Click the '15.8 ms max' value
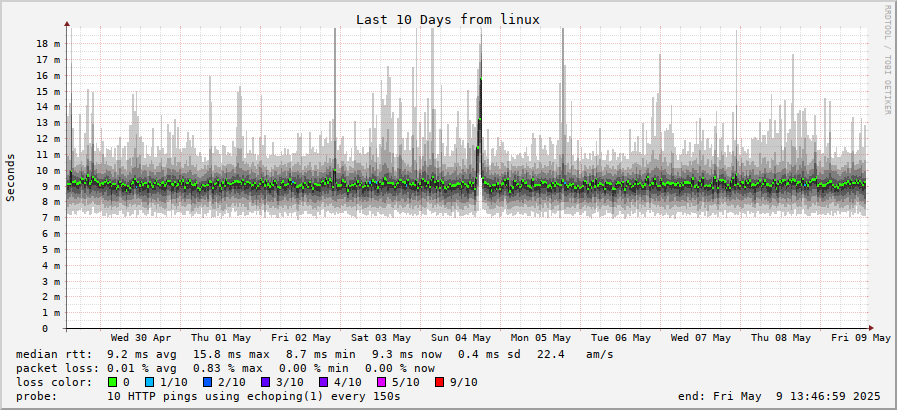The image size is (897, 410). (x=231, y=355)
